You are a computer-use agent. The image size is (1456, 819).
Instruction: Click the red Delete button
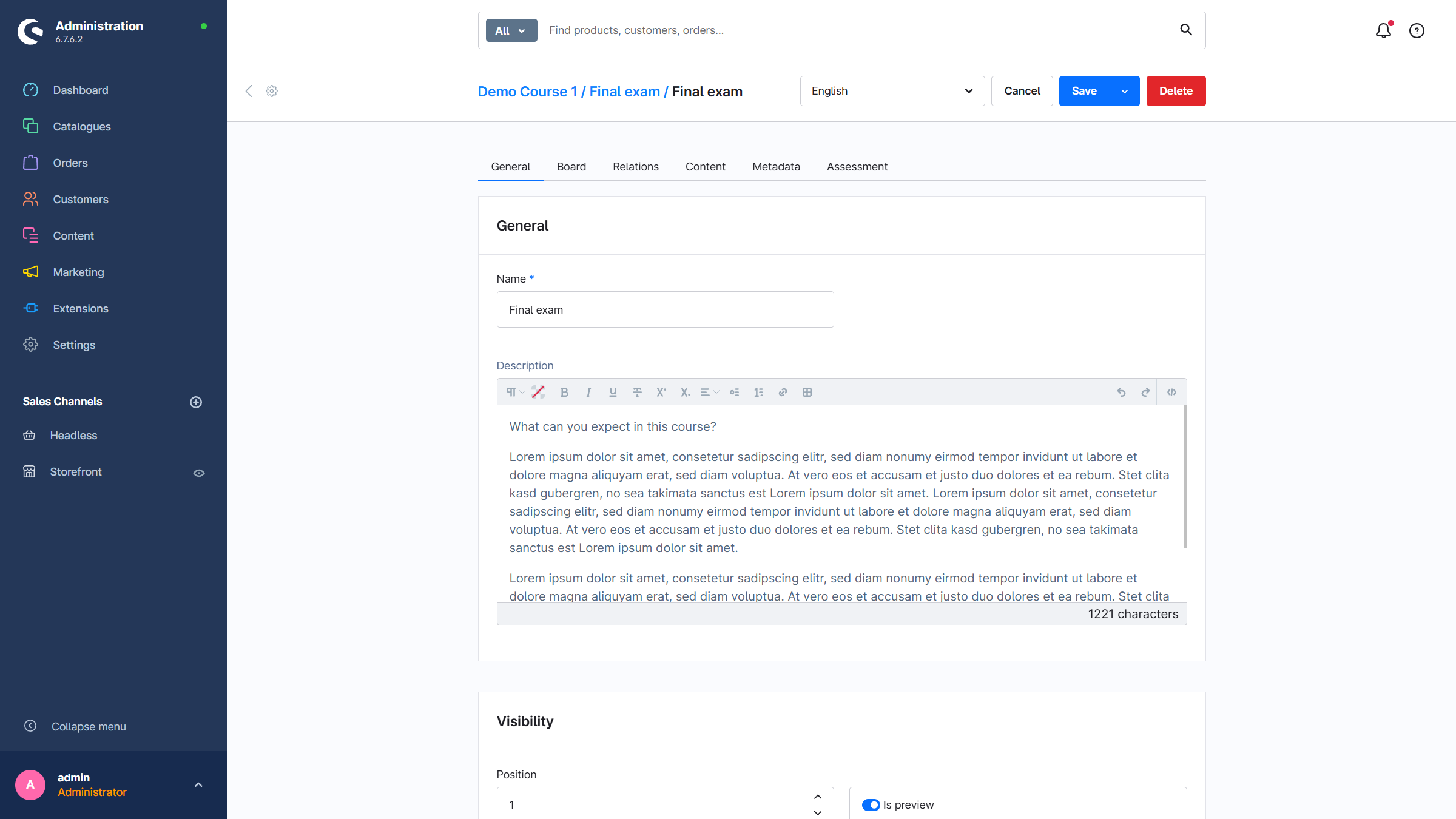pyautogui.click(x=1175, y=91)
